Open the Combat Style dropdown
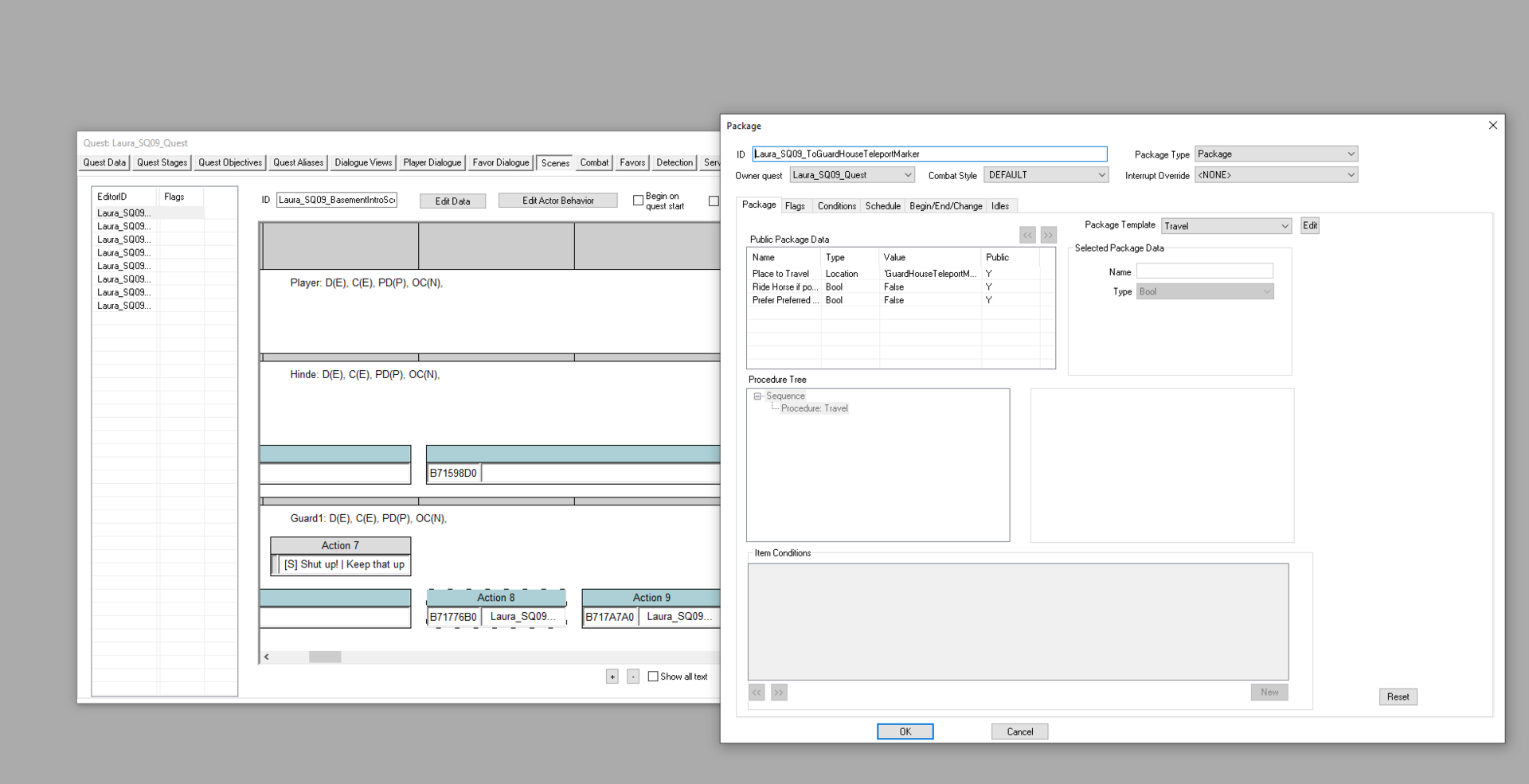 pos(1046,175)
